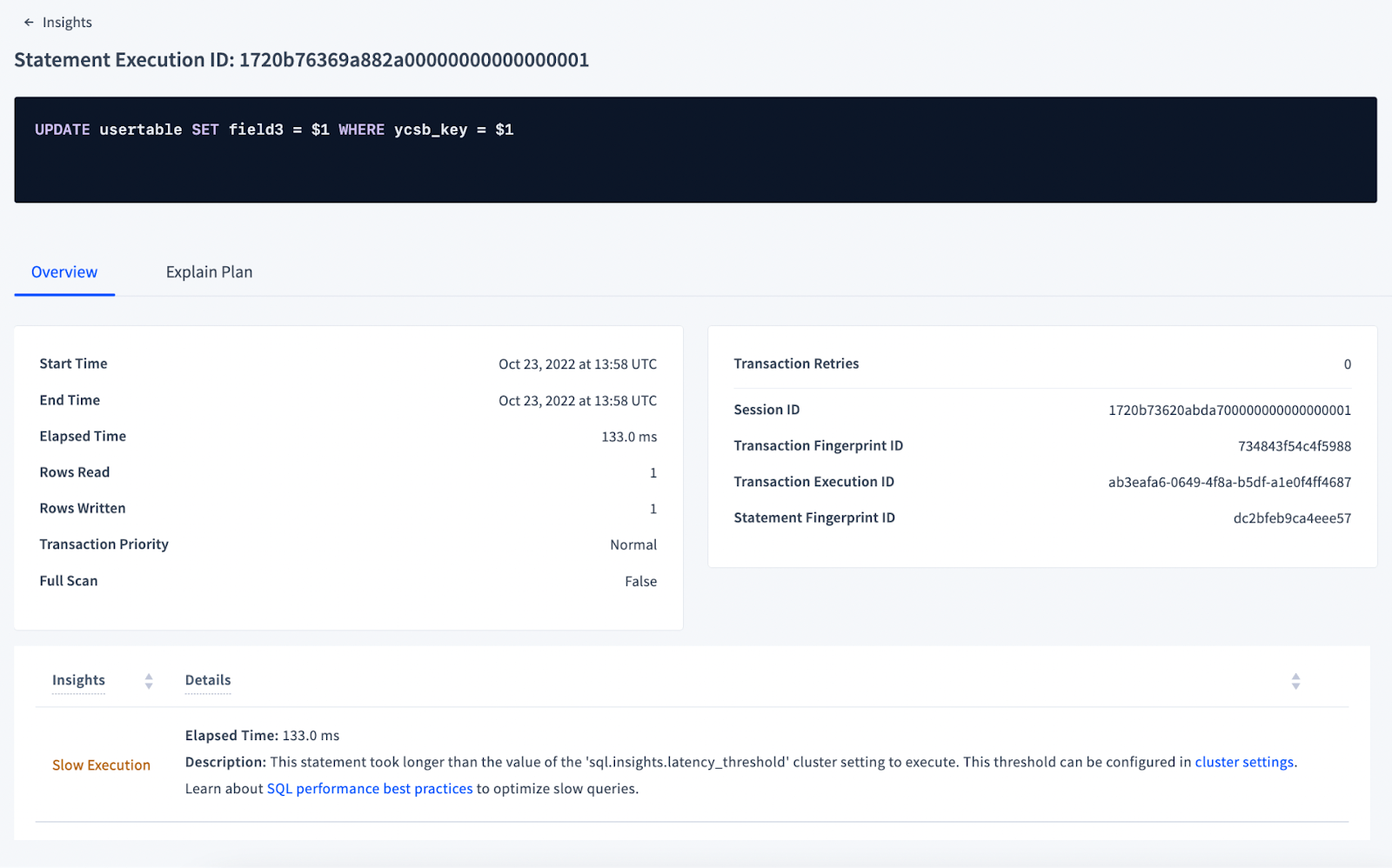This screenshot has width=1392, height=868.
Task: Click the Slow Execution insight label
Action: (x=101, y=765)
